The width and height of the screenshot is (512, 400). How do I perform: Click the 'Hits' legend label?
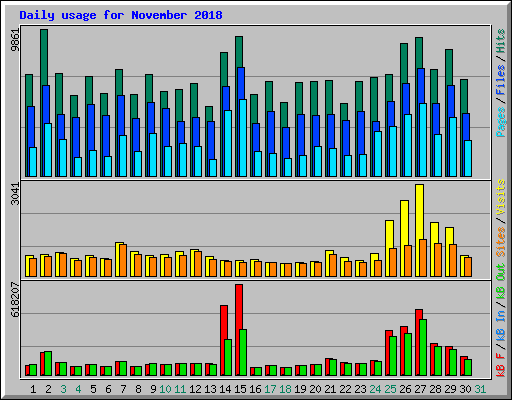pos(501,41)
